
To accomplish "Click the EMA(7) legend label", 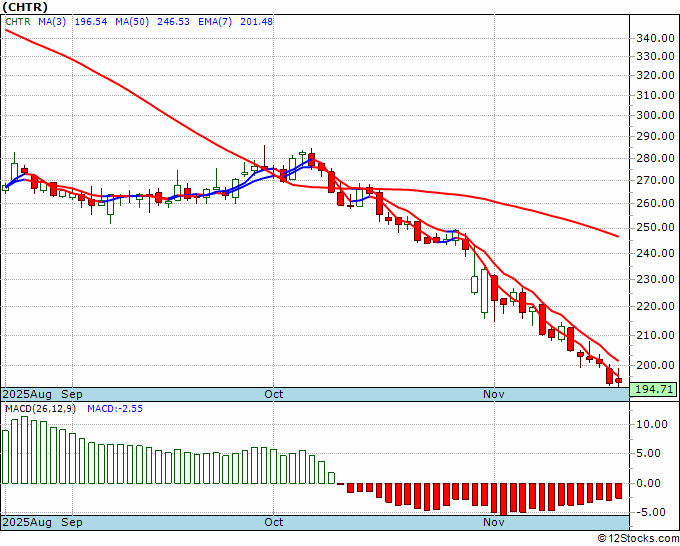I will (215, 22).
